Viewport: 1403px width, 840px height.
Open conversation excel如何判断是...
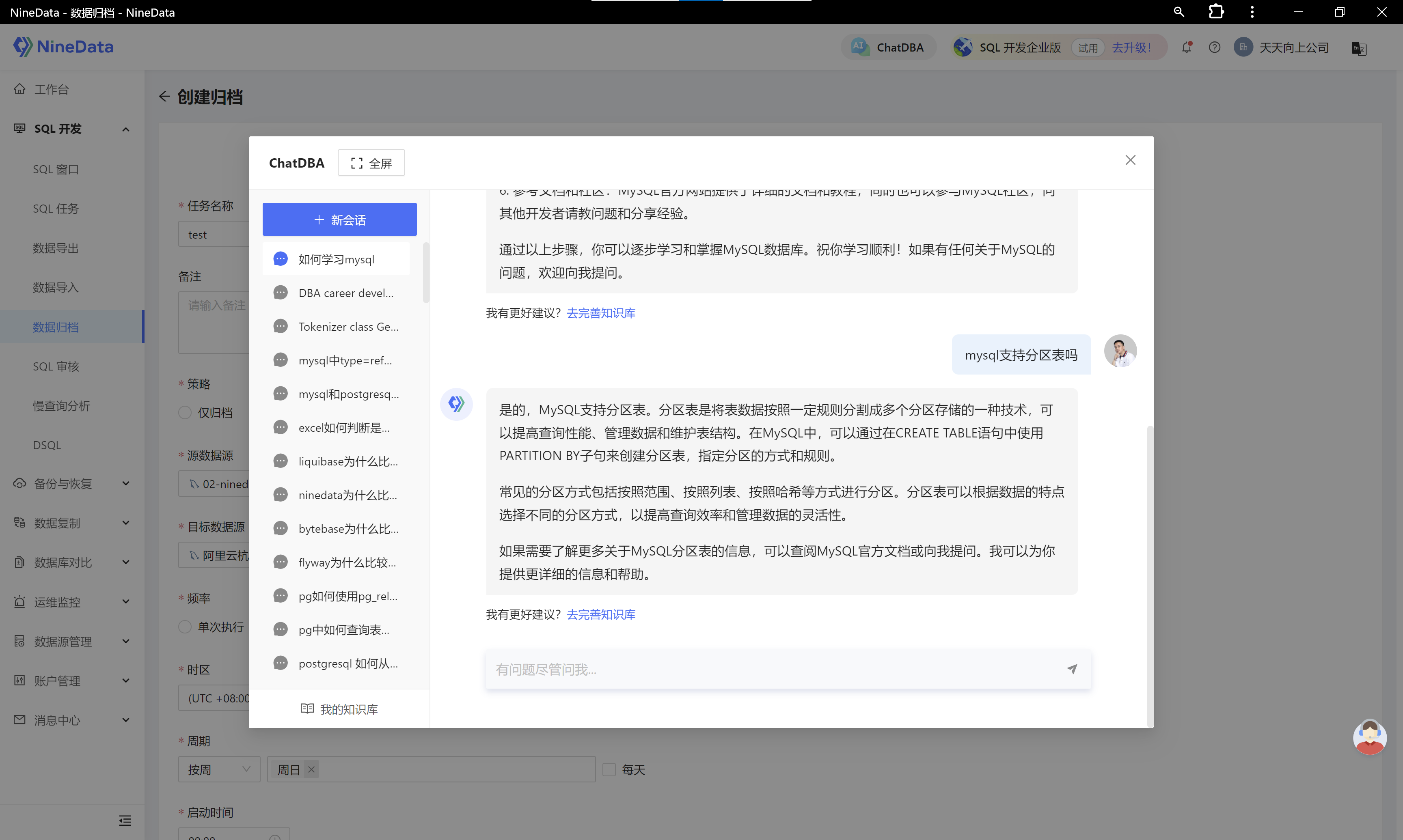tap(336, 427)
